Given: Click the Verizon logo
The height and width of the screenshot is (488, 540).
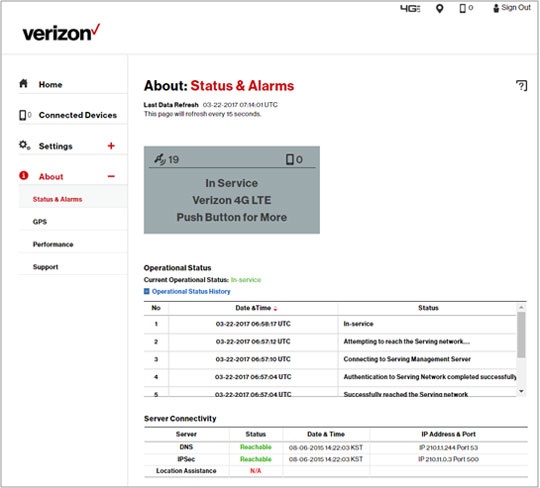Looking at the screenshot, I should pyautogui.click(x=61, y=32).
